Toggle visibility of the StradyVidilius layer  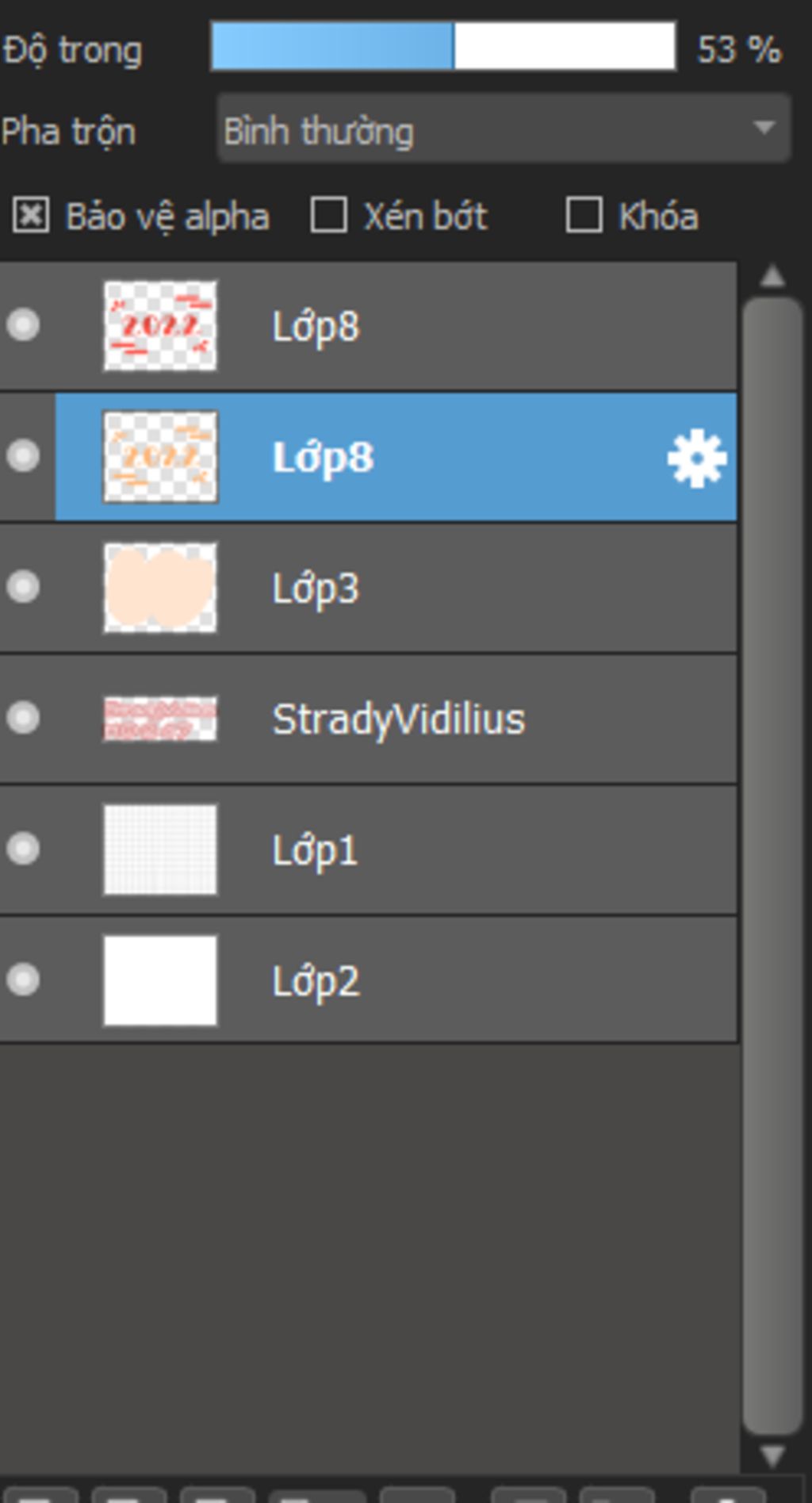click(23, 718)
